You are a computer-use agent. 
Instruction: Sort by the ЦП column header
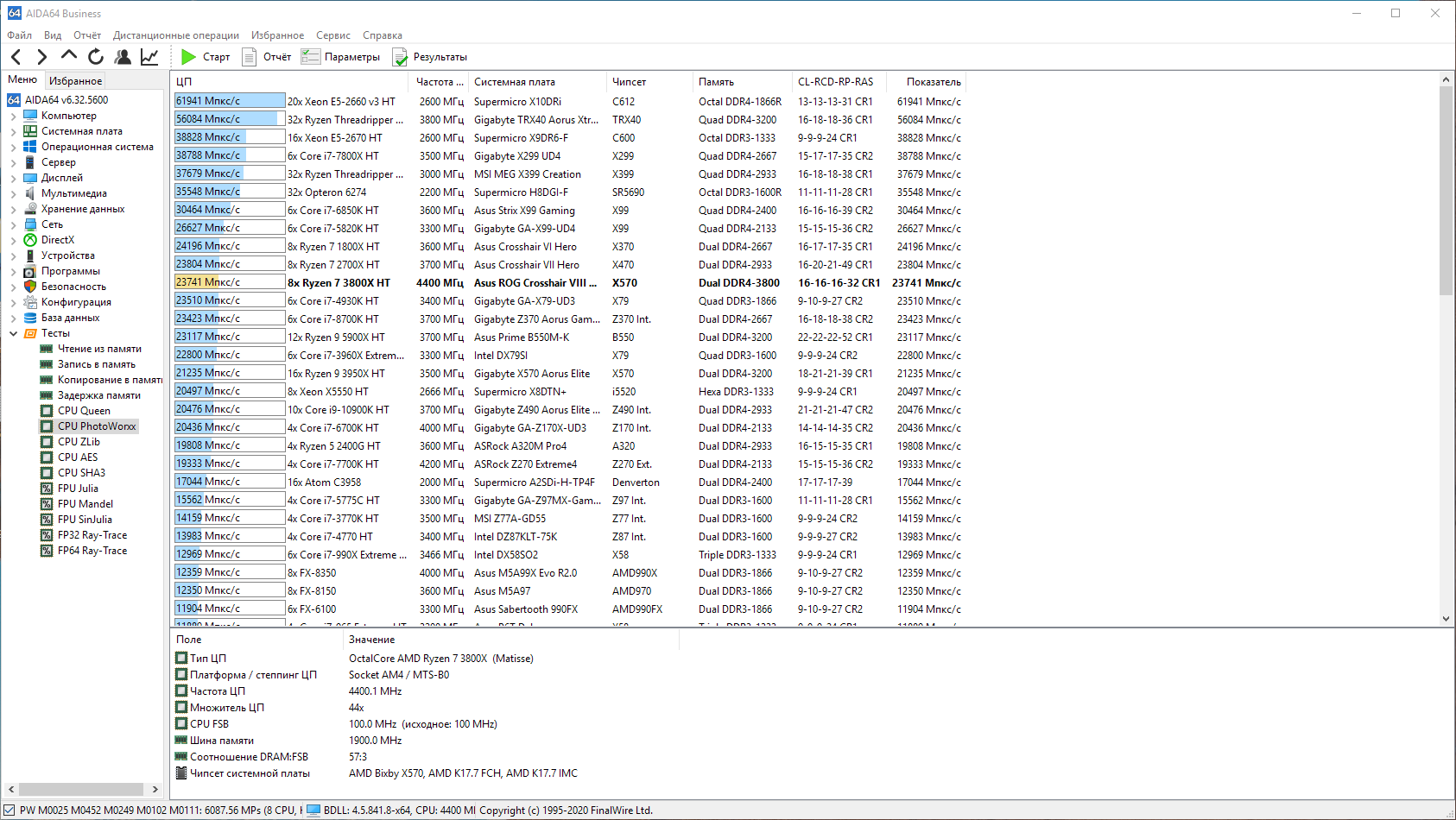pyautogui.click(x=292, y=82)
